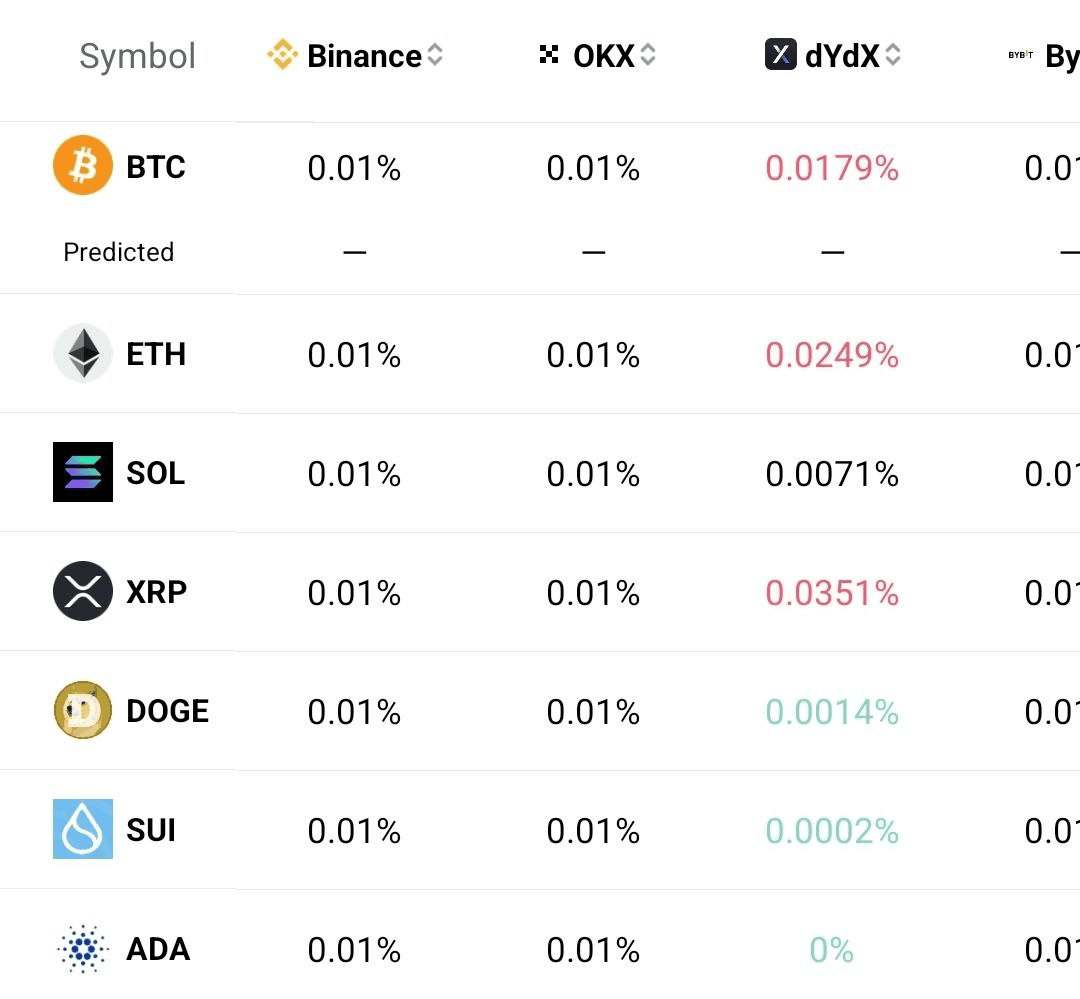Open the DOGE symbol link

click(x=167, y=711)
